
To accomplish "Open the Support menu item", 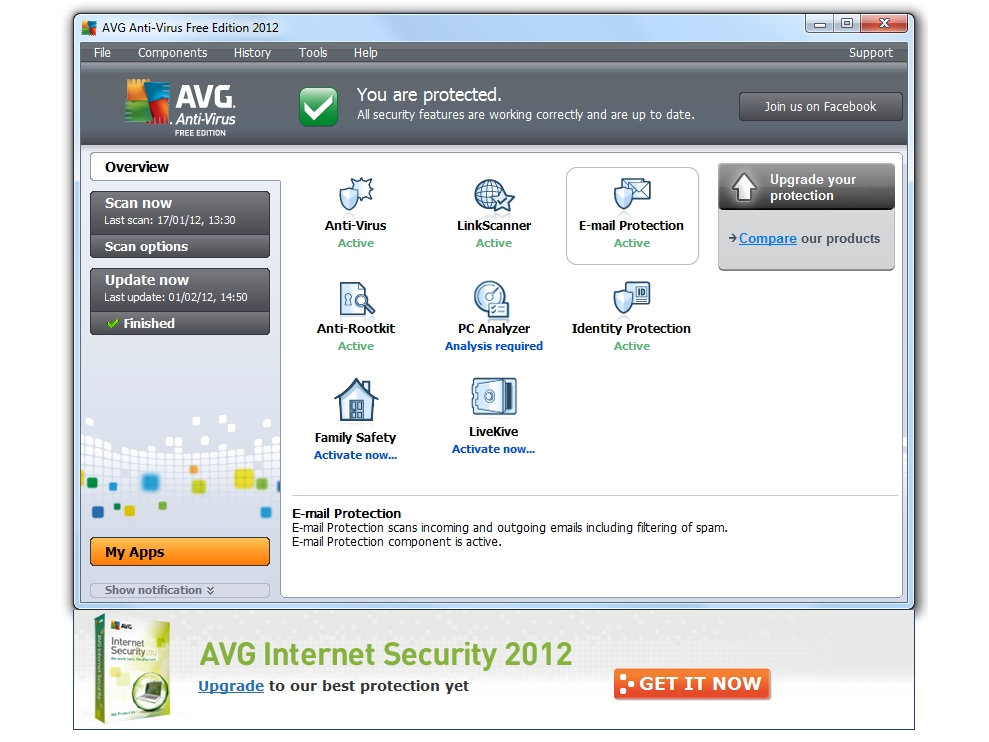I will tap(870, 53).
